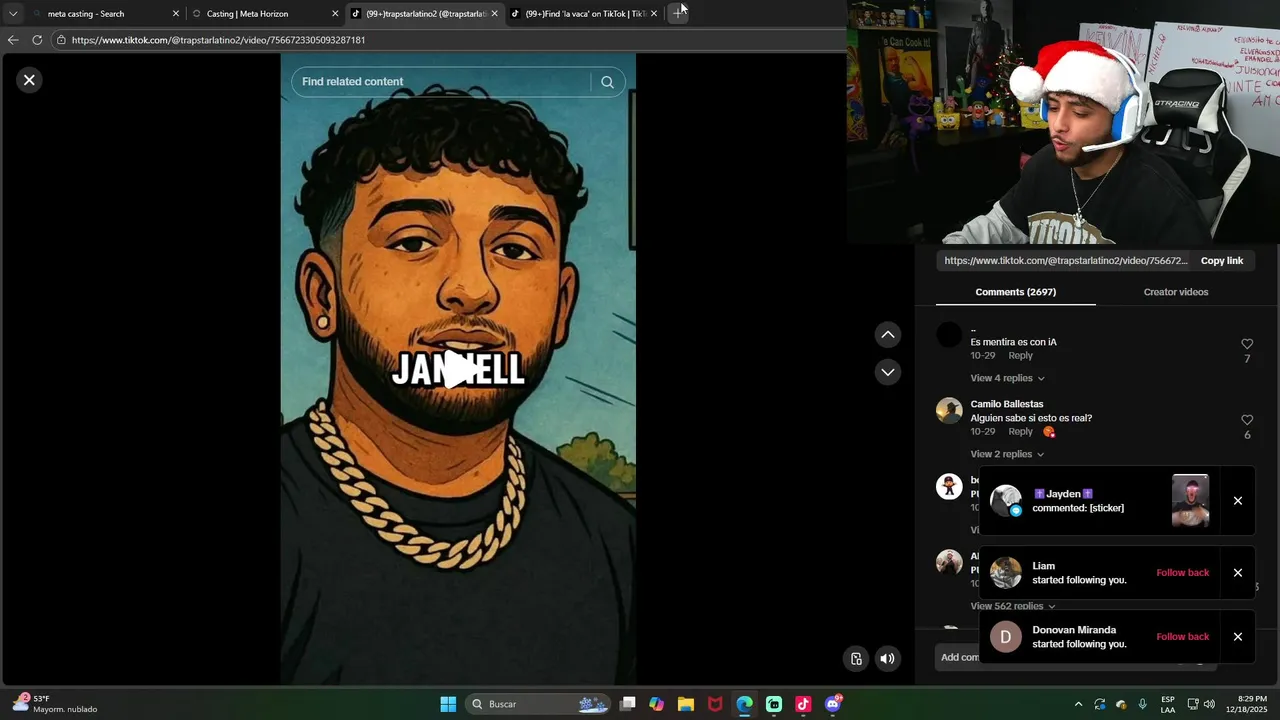
Task: Close the "Find 'la vaca'" TikTok tab
Action: 654,14
